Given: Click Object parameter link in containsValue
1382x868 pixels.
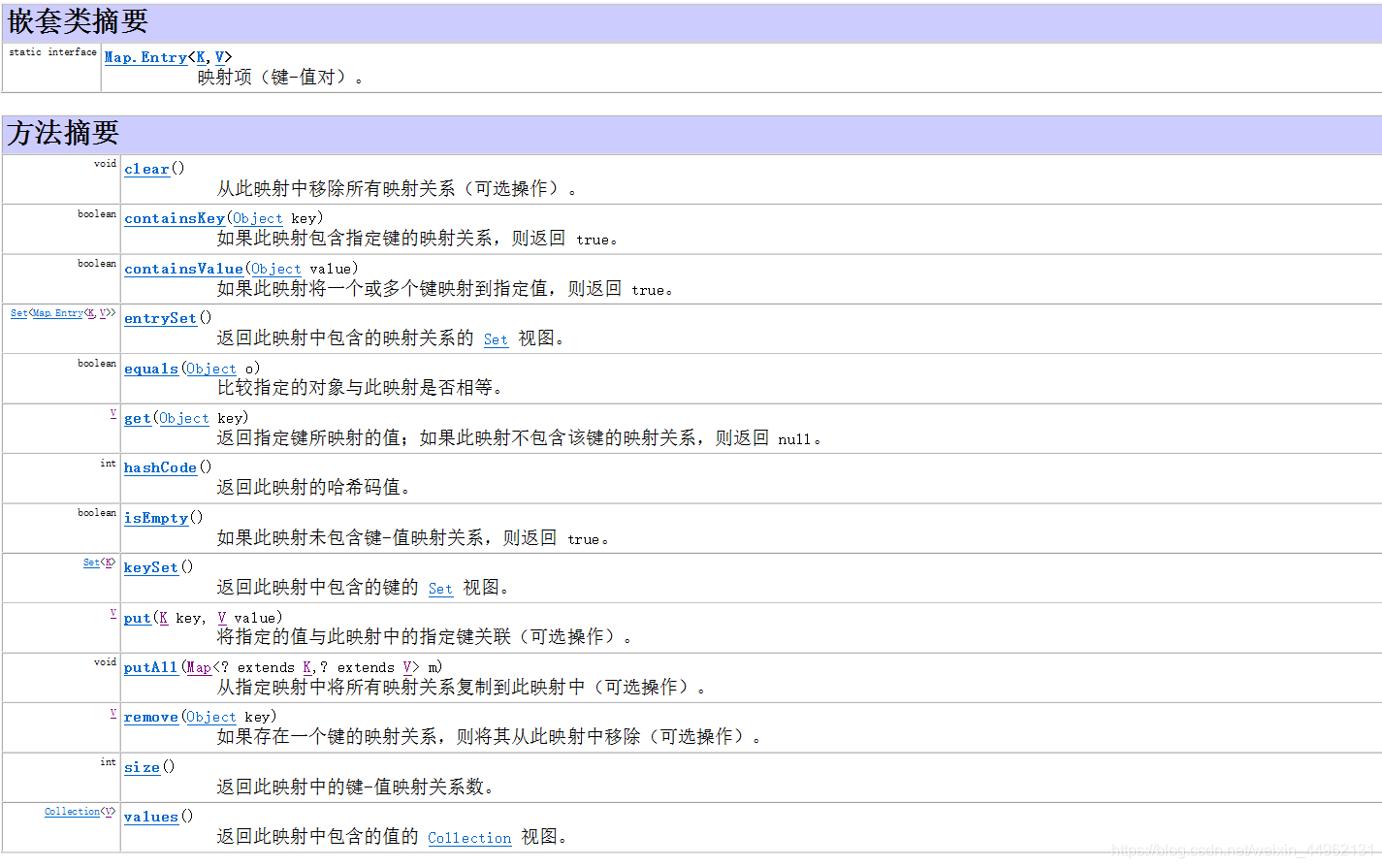Looking at the screenshot, I should click(x=276, y=269).
